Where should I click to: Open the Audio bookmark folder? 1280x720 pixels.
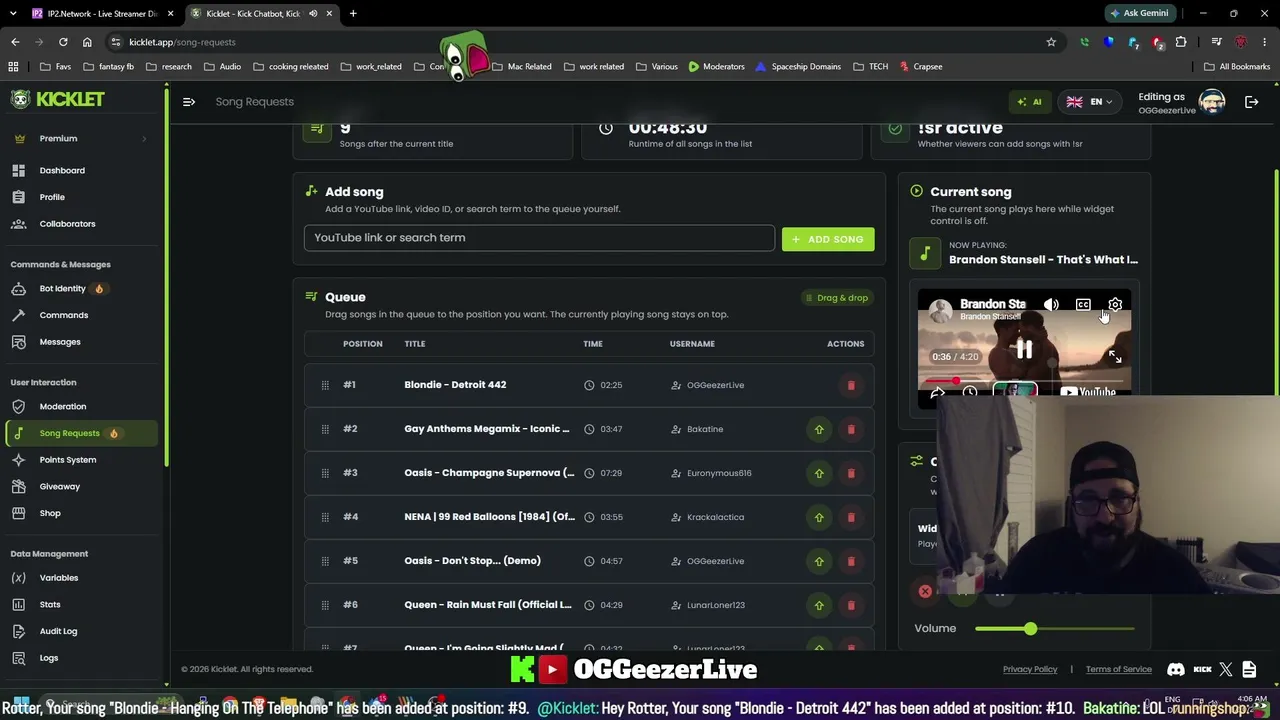222,67
